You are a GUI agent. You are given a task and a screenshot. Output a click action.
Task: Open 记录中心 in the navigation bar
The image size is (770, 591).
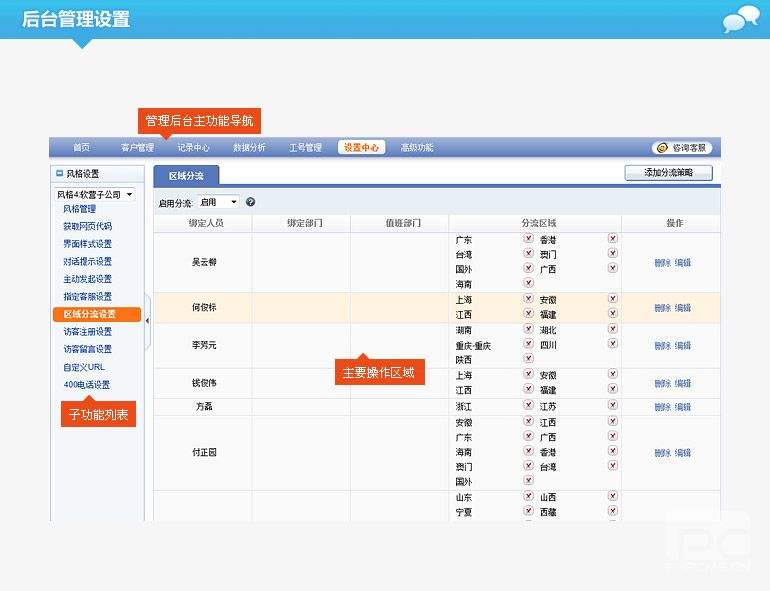193,147
